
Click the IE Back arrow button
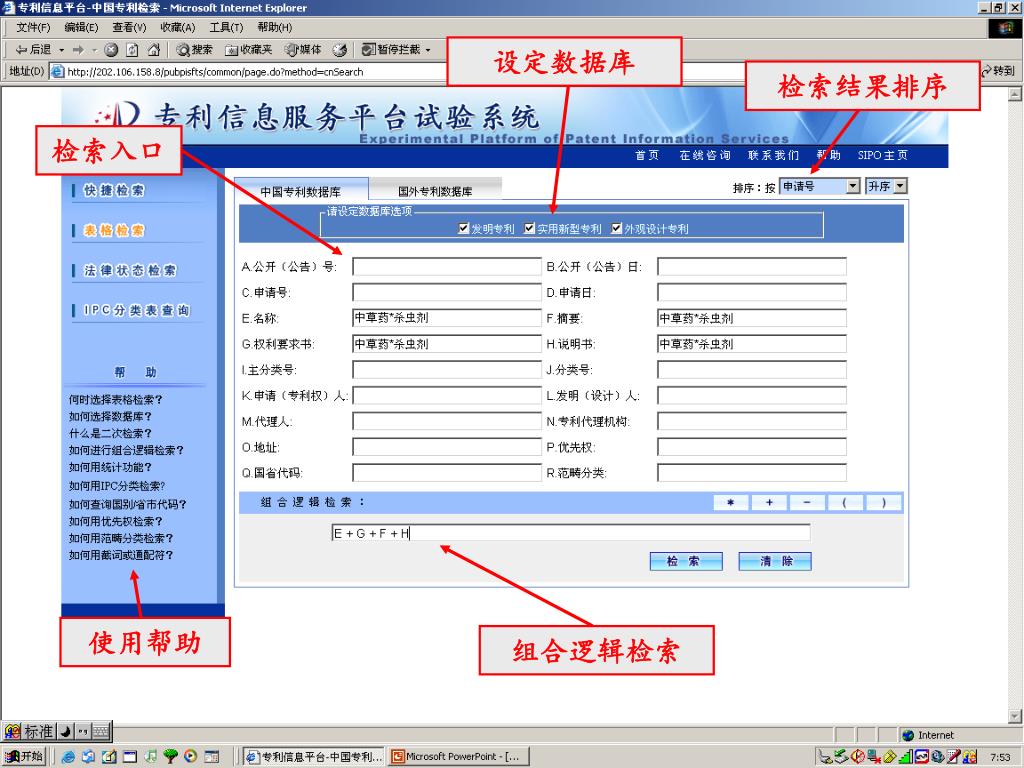tap(33, 50)
